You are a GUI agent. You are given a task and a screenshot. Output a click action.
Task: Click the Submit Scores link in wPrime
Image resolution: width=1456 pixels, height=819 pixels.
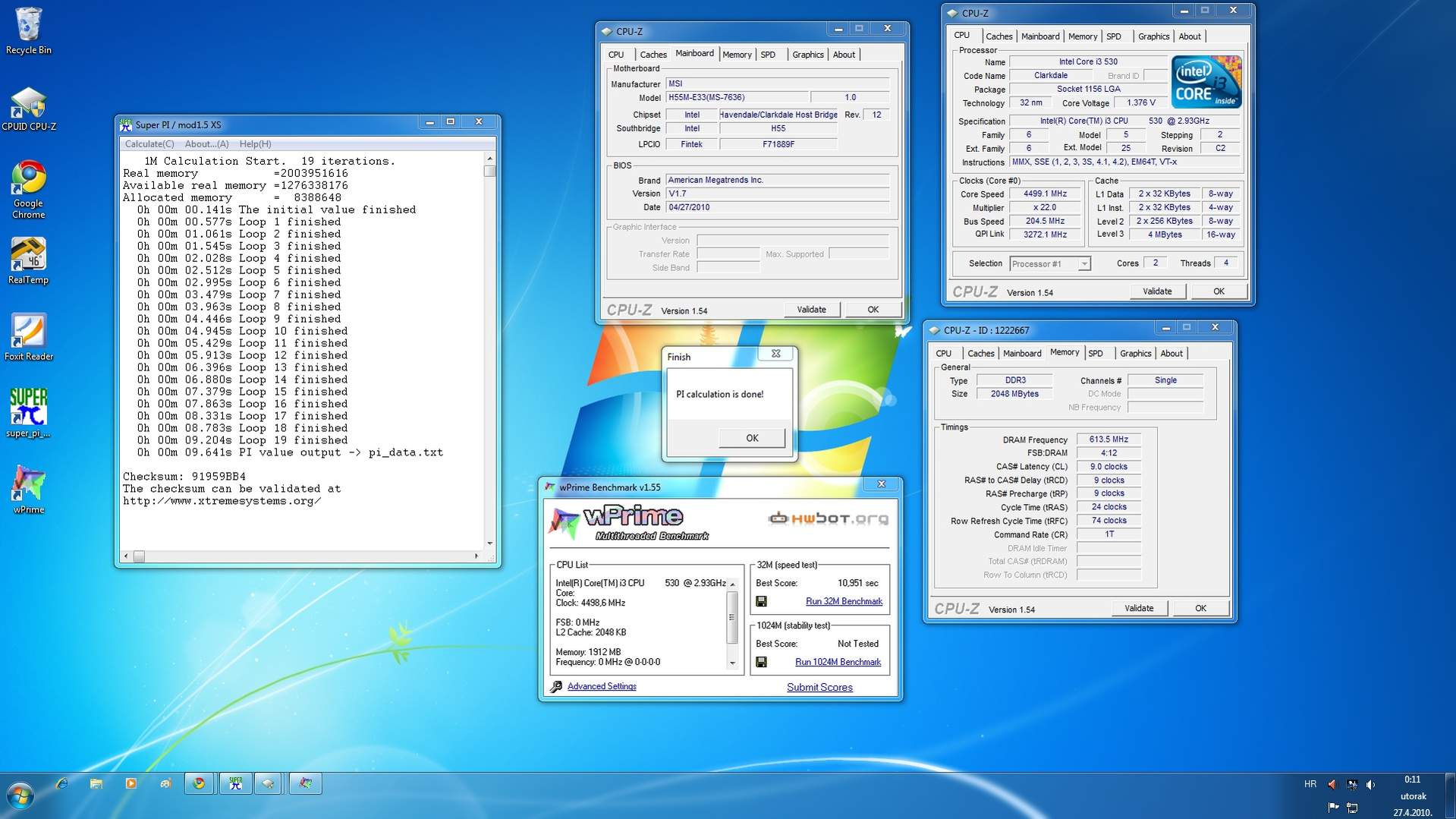pyautogui.click(x=819, y=688)
